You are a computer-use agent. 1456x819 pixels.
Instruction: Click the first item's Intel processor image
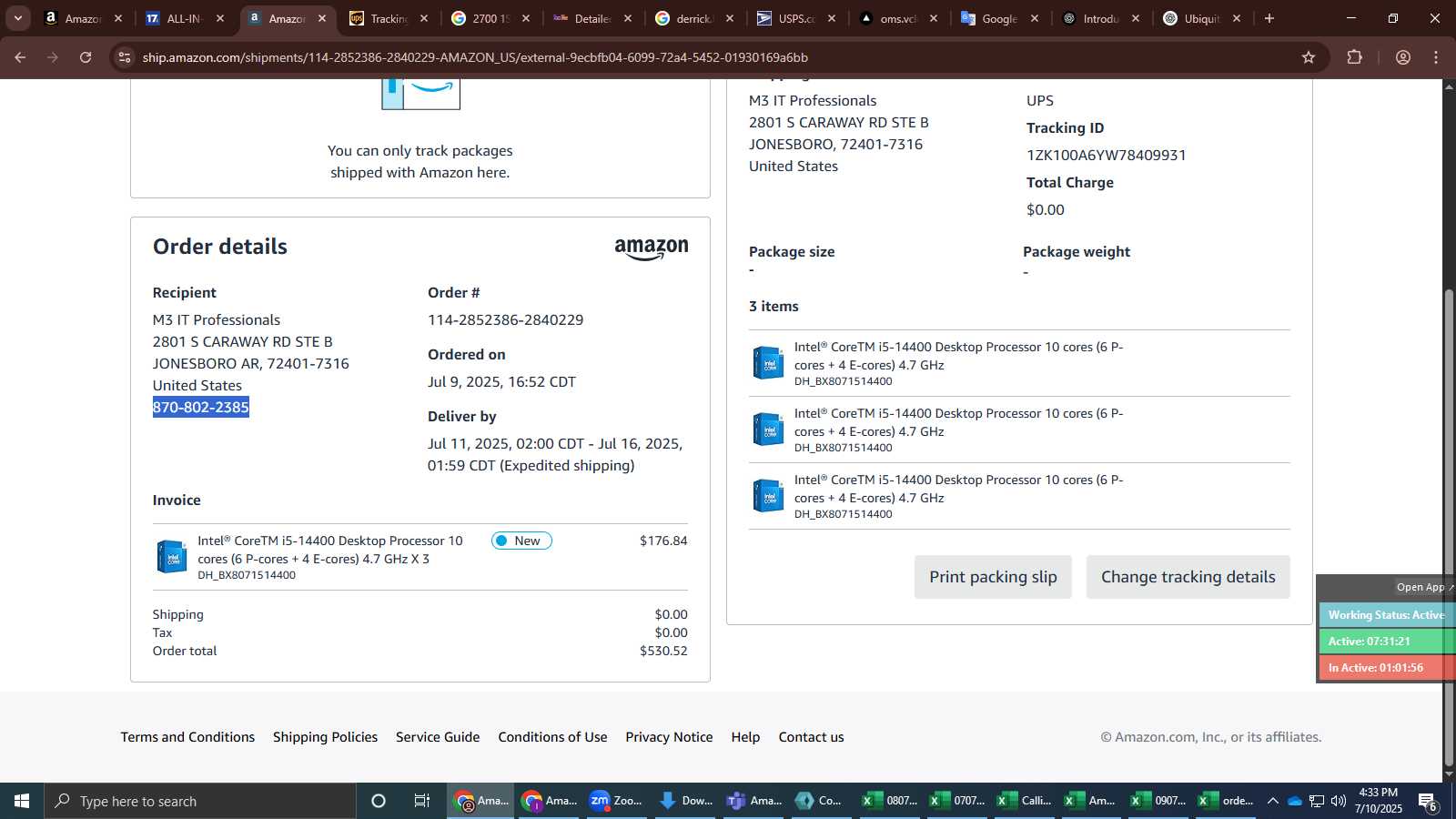768,362
